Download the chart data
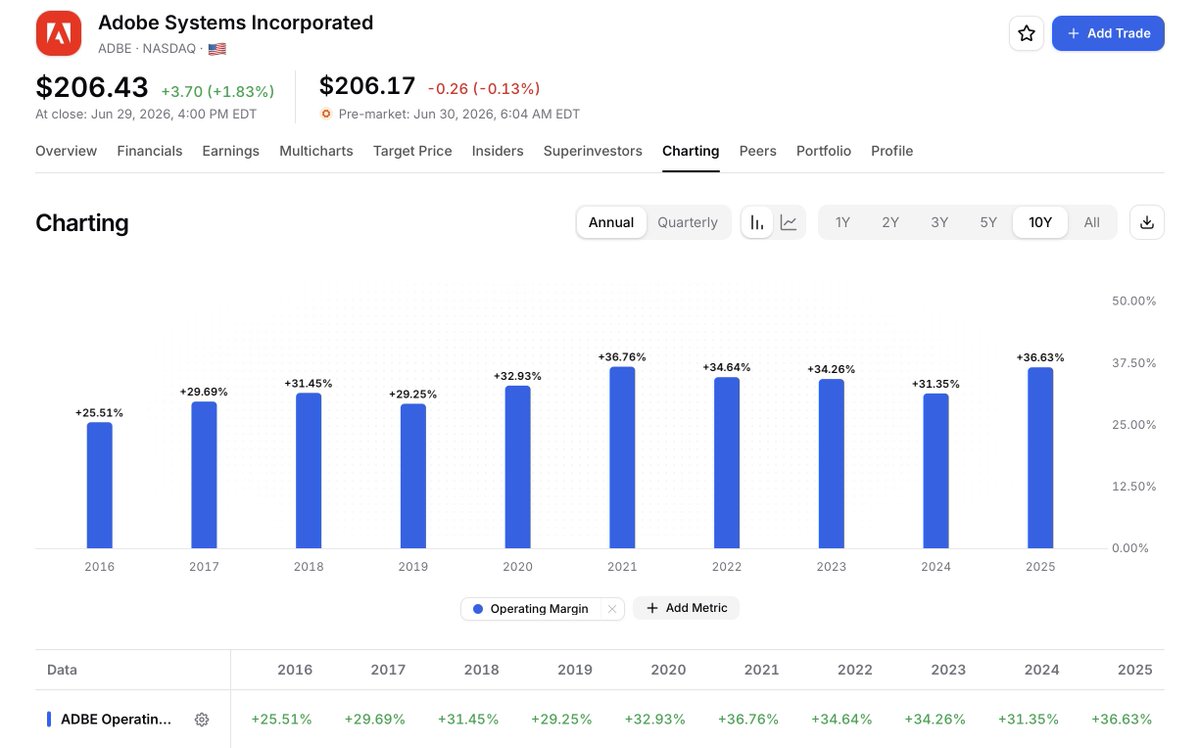 [1147, 222]
